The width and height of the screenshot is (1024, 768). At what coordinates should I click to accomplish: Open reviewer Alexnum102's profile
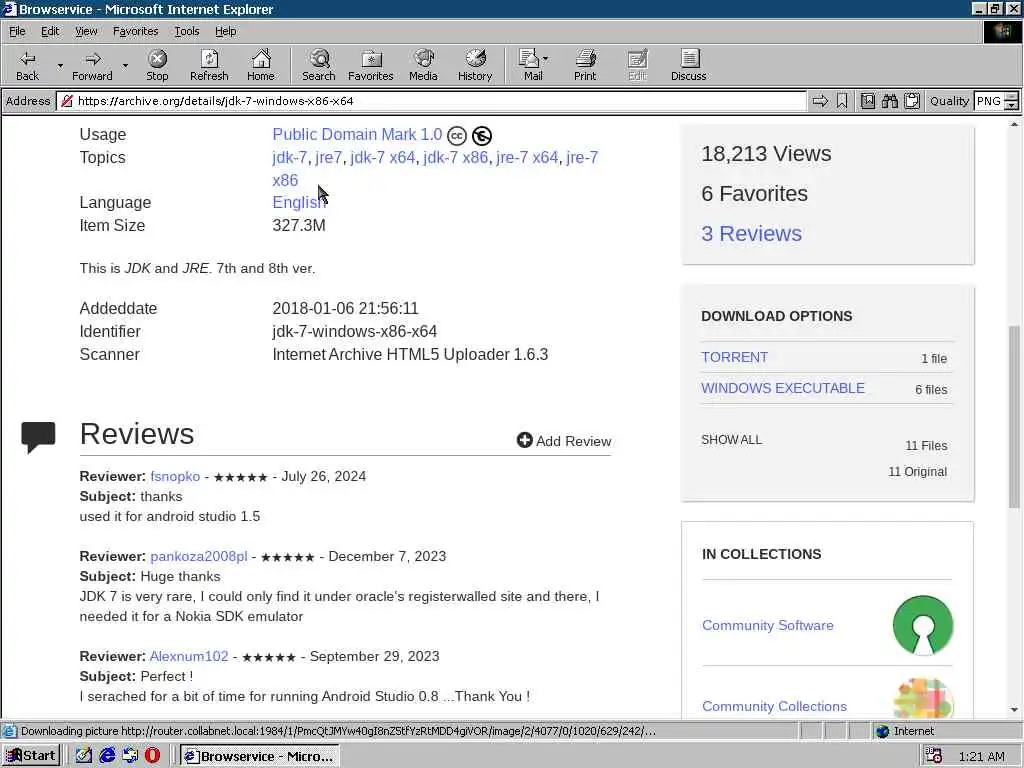(x=189, y=656)
